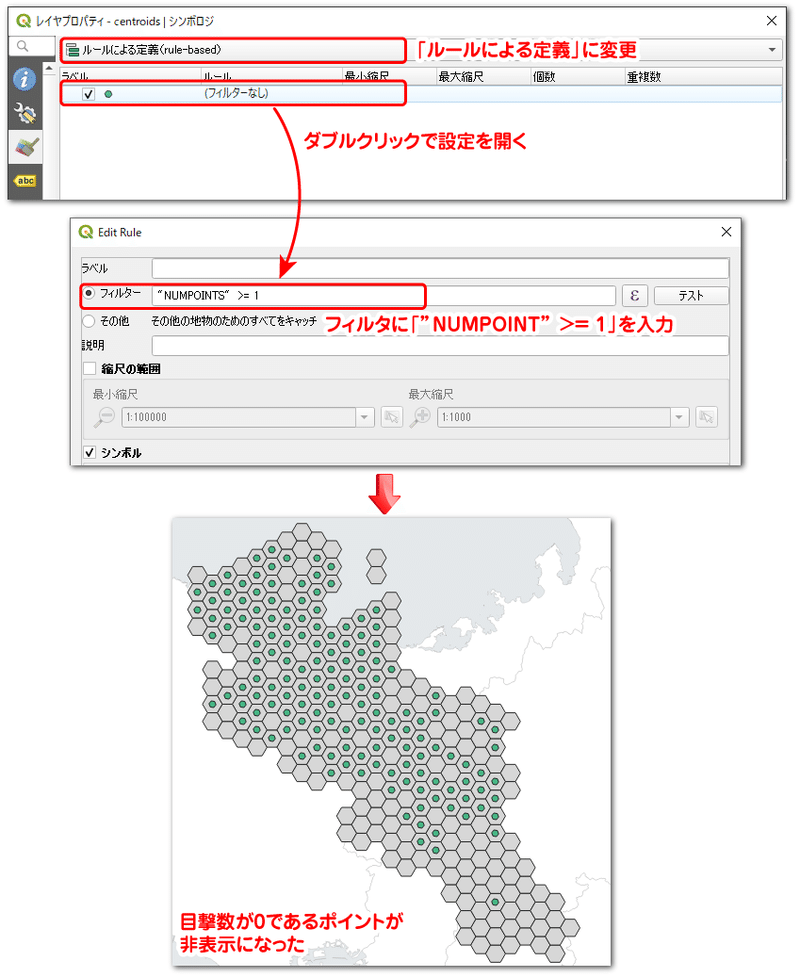Expand the 1:100000 minimum scale dropdown
The image size is (800, 975).
point(365,417)
